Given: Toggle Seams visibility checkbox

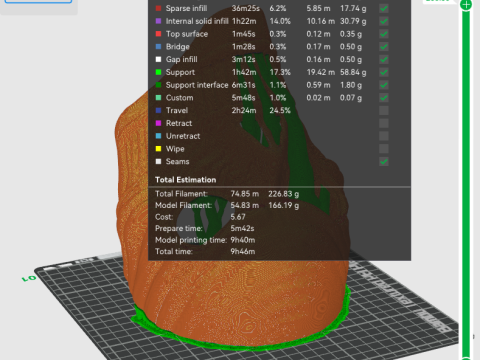Looking at the screenshot, I should pos(384,162).
